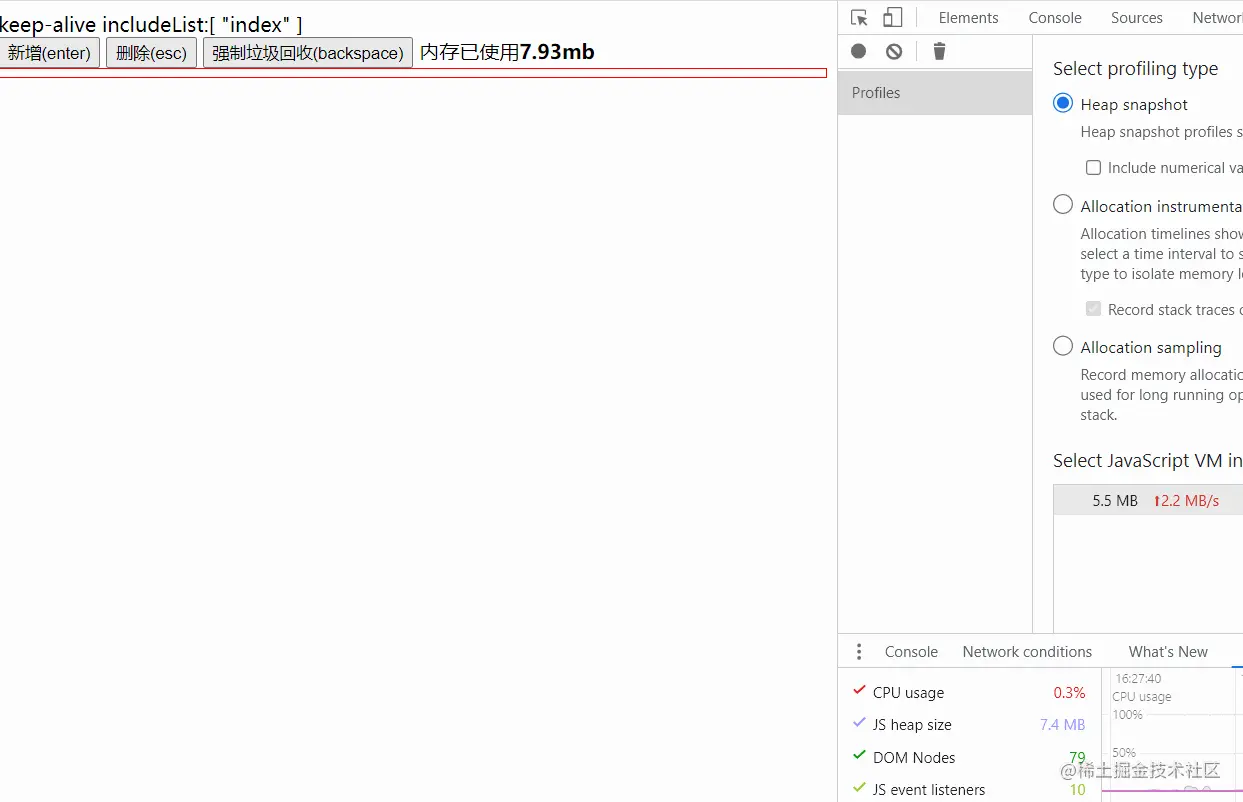
Task: Click the 删除(esc) button
Action: 151,53
